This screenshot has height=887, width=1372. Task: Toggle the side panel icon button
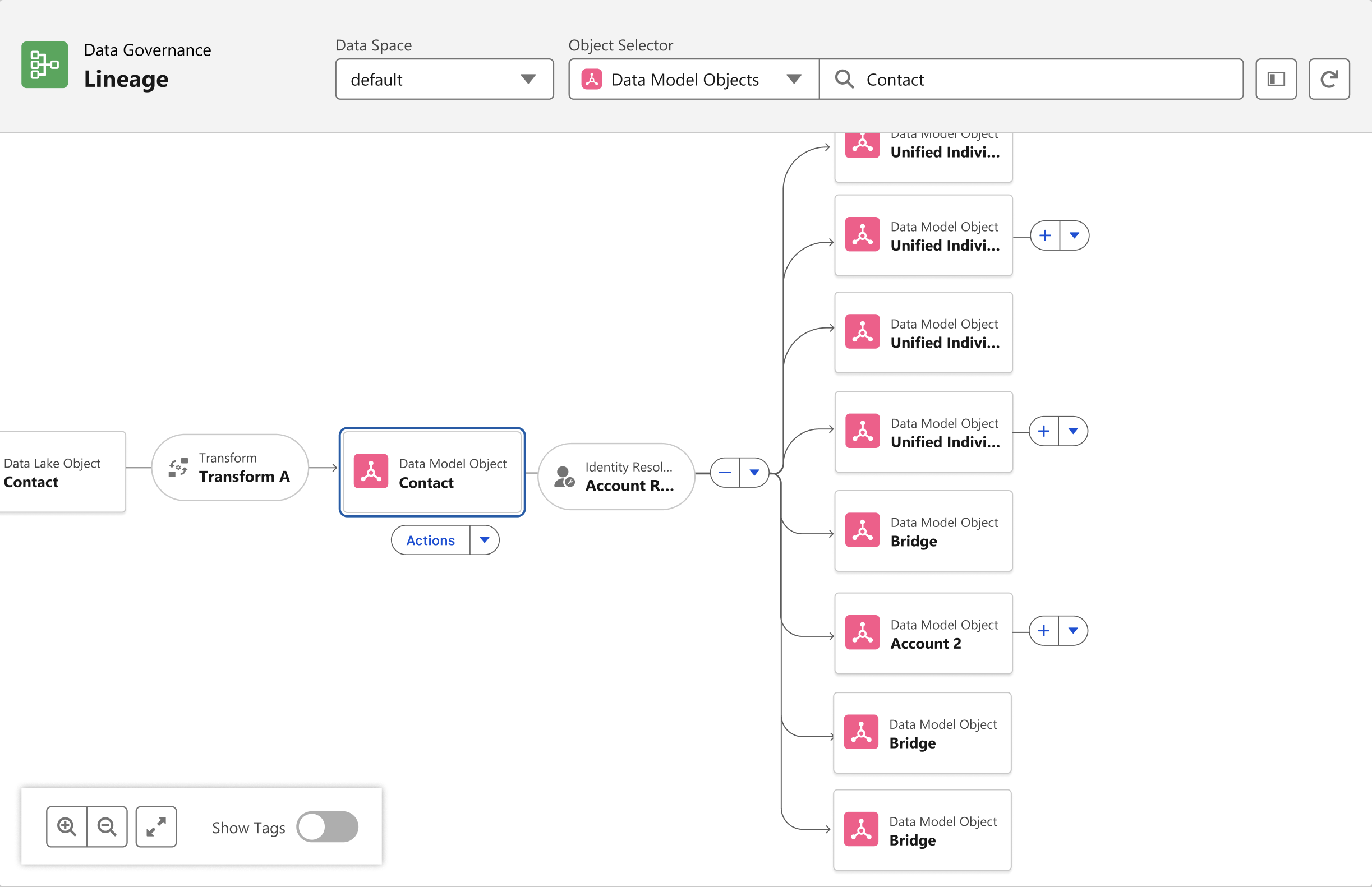[1276, 79]
